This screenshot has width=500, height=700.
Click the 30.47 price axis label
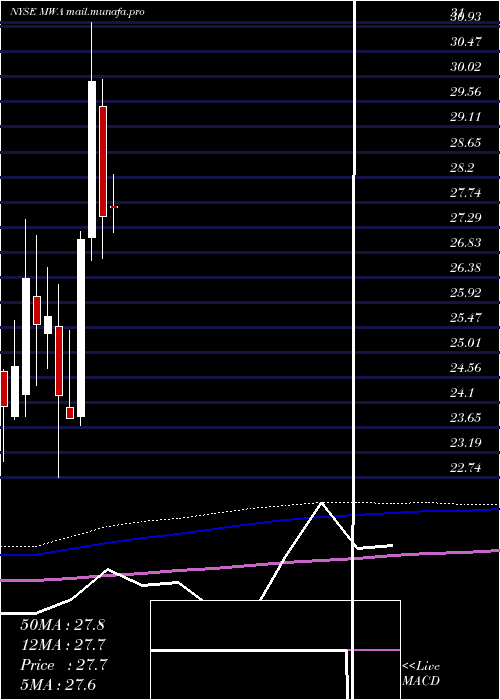pyautogui.click(x=466, y=42)
